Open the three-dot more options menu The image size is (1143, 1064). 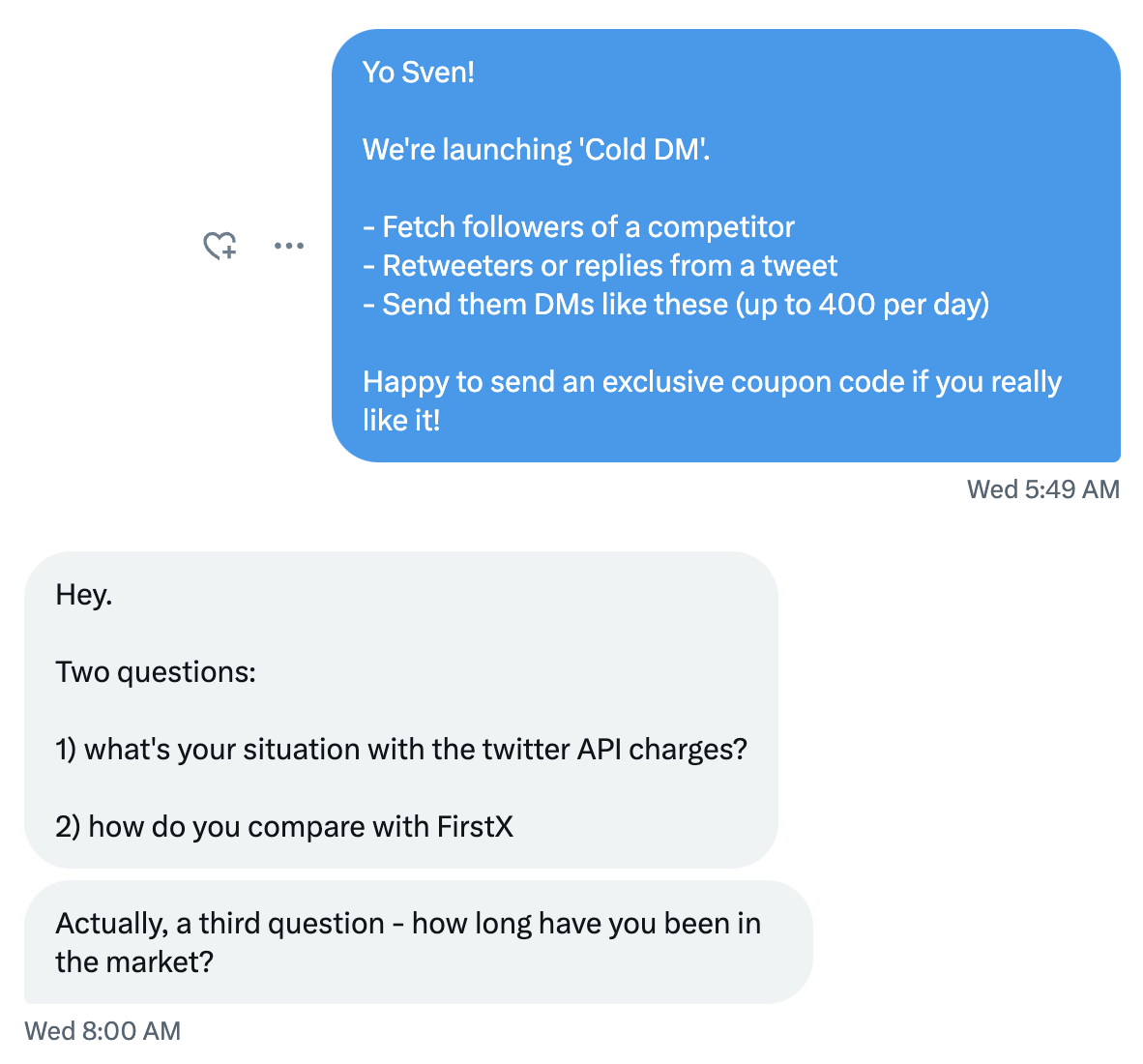click(x=289, y=246)
